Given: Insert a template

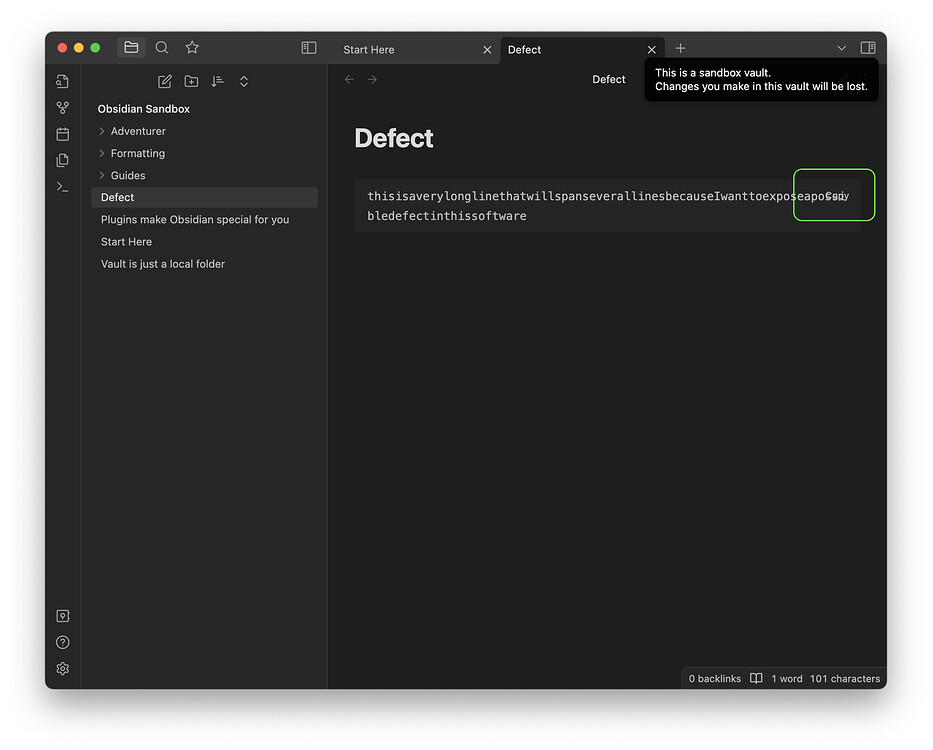Looking at the screenshot, I should coord(62,160).
